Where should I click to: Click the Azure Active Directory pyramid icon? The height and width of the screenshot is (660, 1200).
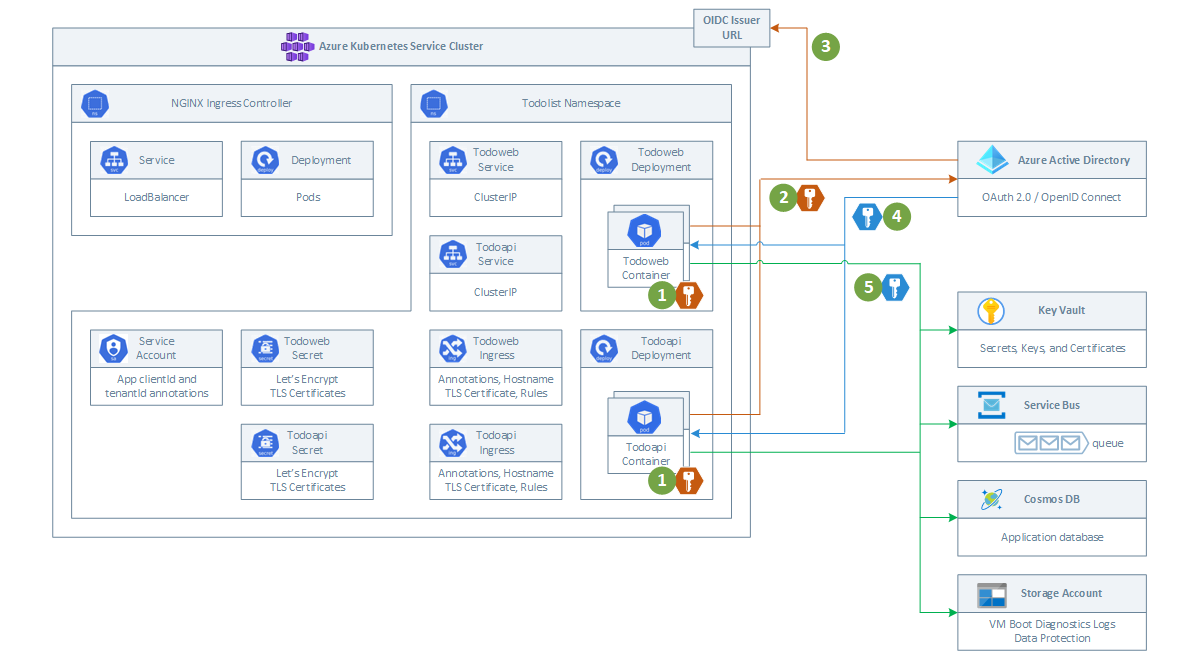click(x=991, y=160)
